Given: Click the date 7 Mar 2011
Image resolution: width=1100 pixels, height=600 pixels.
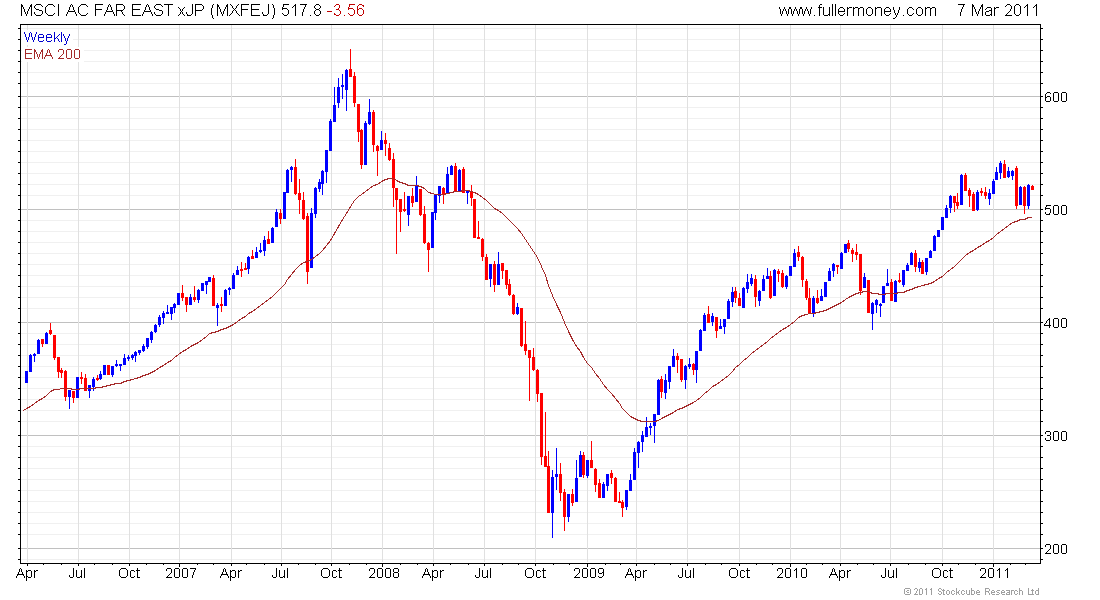Looking at the screenshot, I should pos(998,11).
